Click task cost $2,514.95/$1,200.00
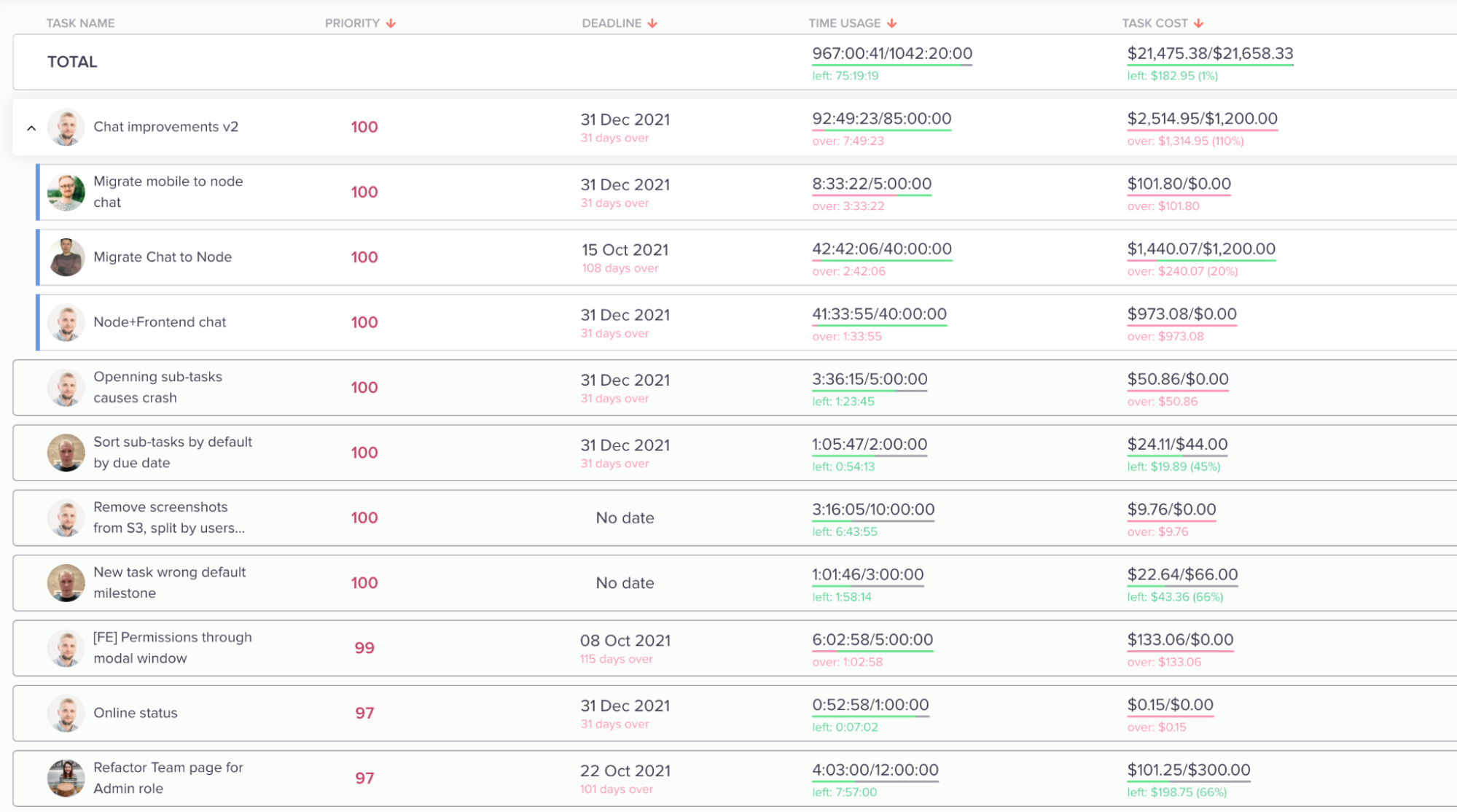Screen dimensions: 1457x812 click(1202, 119)
